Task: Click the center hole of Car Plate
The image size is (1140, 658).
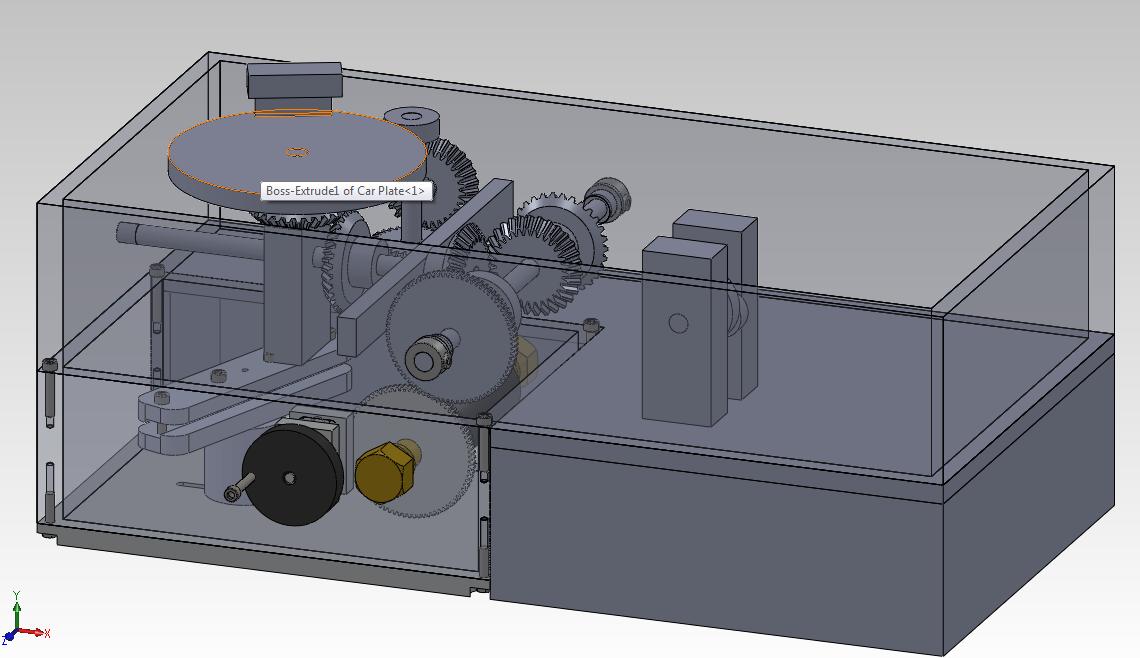Action: coord(296,152)
